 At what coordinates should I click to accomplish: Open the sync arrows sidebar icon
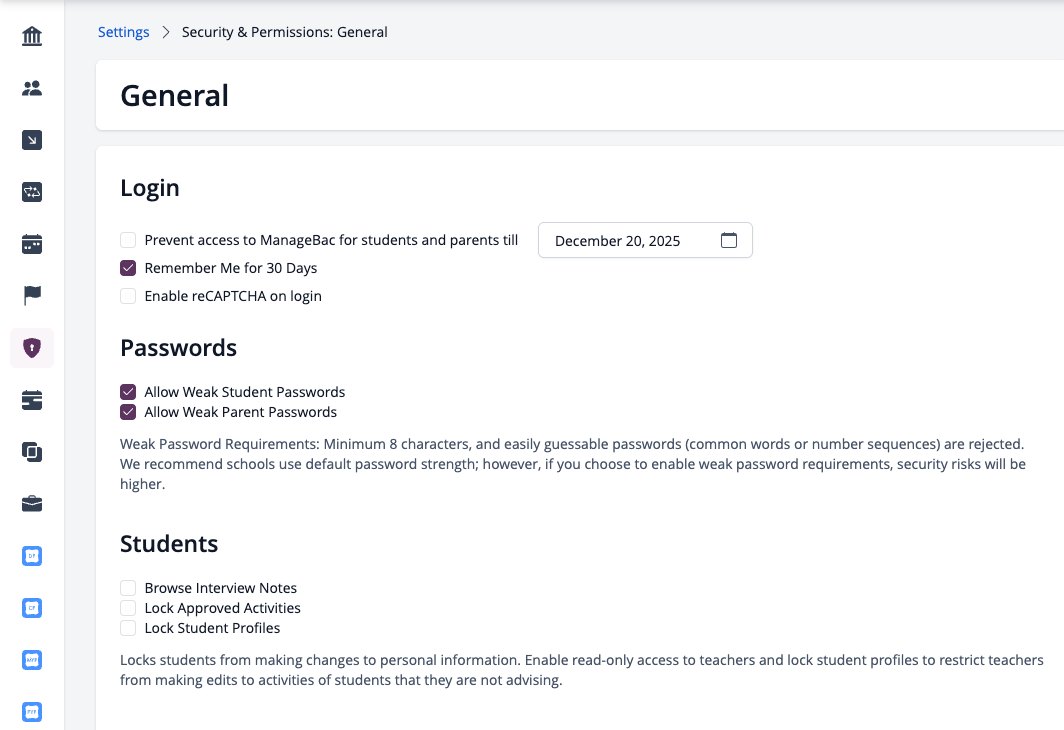click(32, 192)
